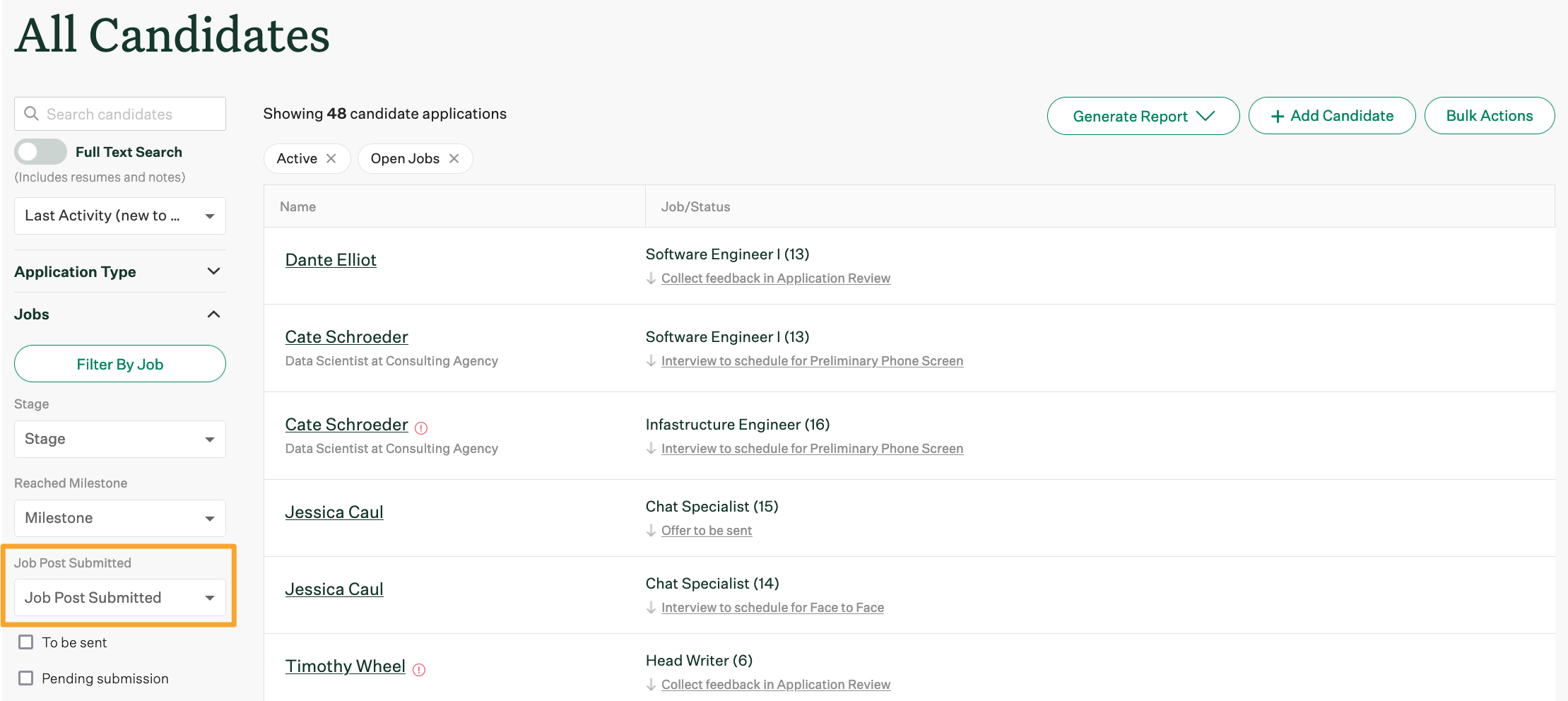Remove the Active filter chip

331,158
